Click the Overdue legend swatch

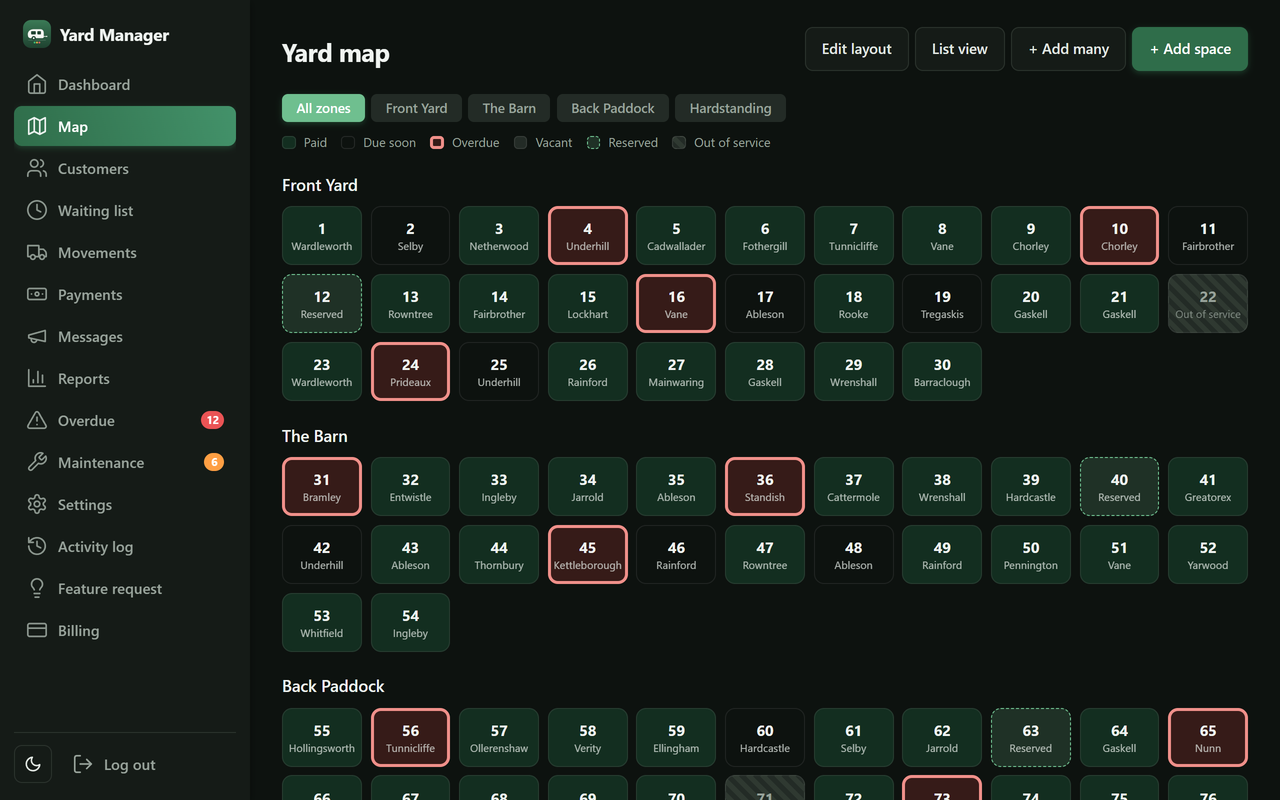pyautogui.click(x=437, y=143)
